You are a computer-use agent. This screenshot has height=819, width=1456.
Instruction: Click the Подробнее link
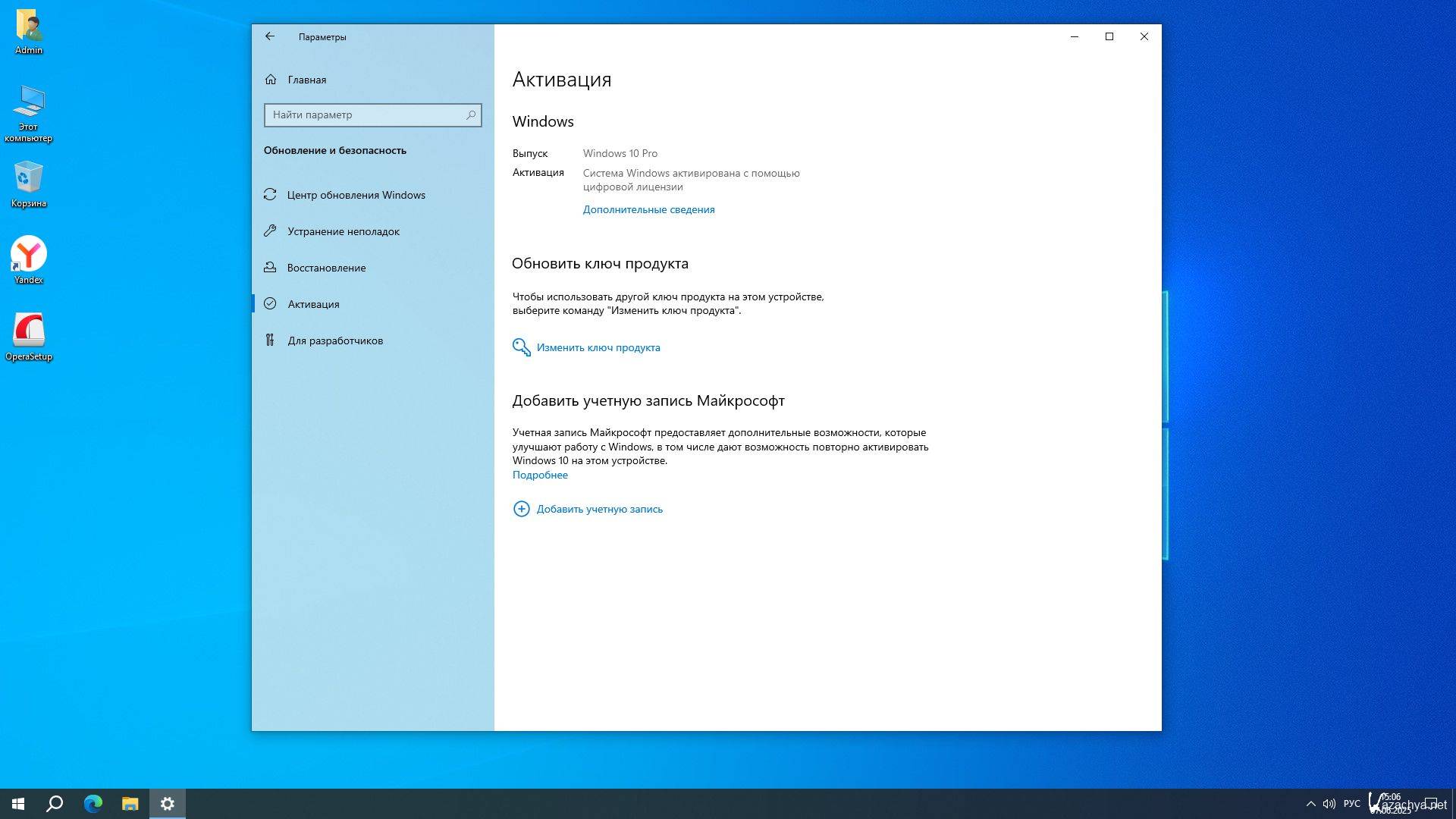coord(540,475)
